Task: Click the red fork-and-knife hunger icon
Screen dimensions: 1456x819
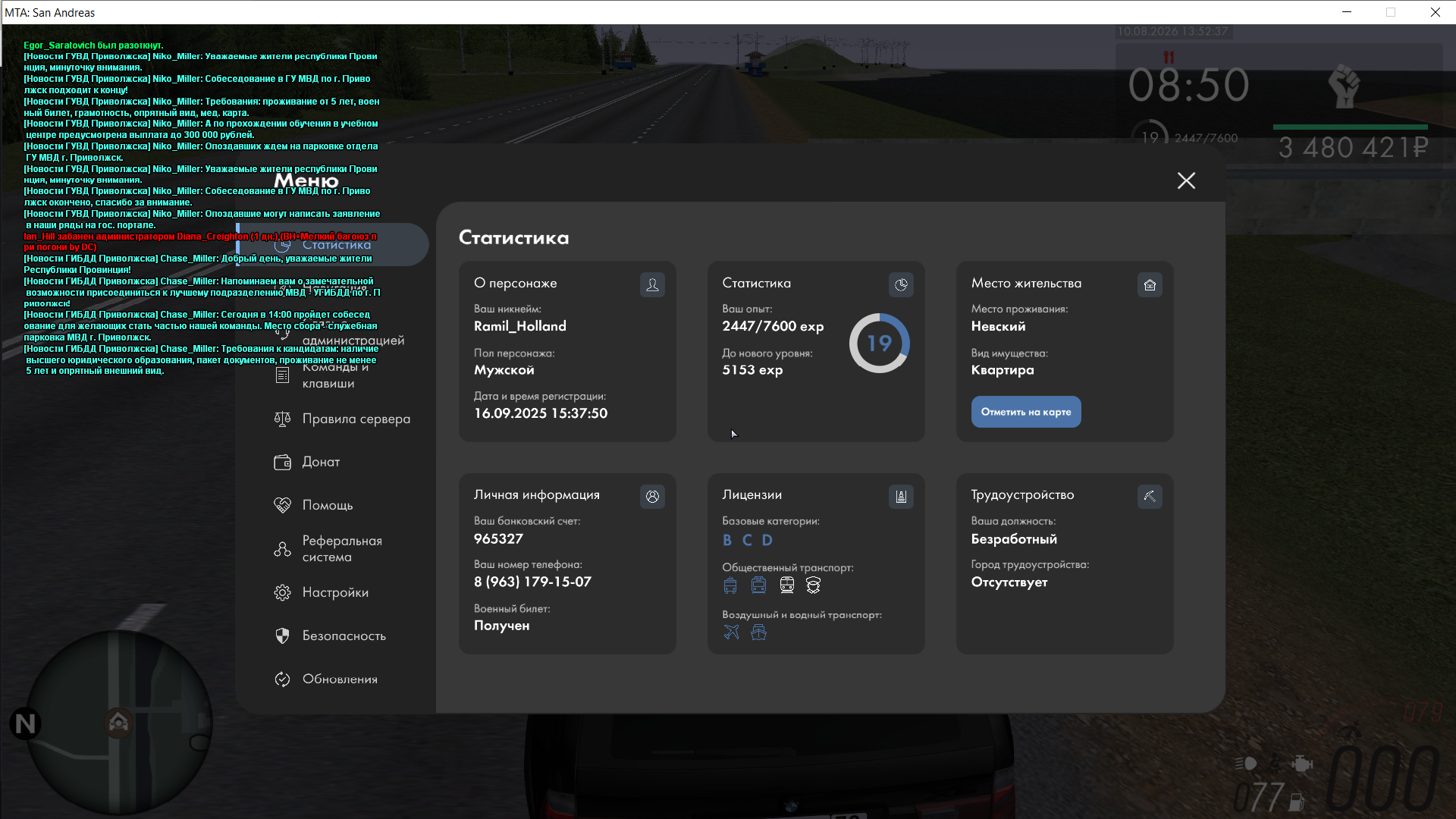Action: point(1169,58)
